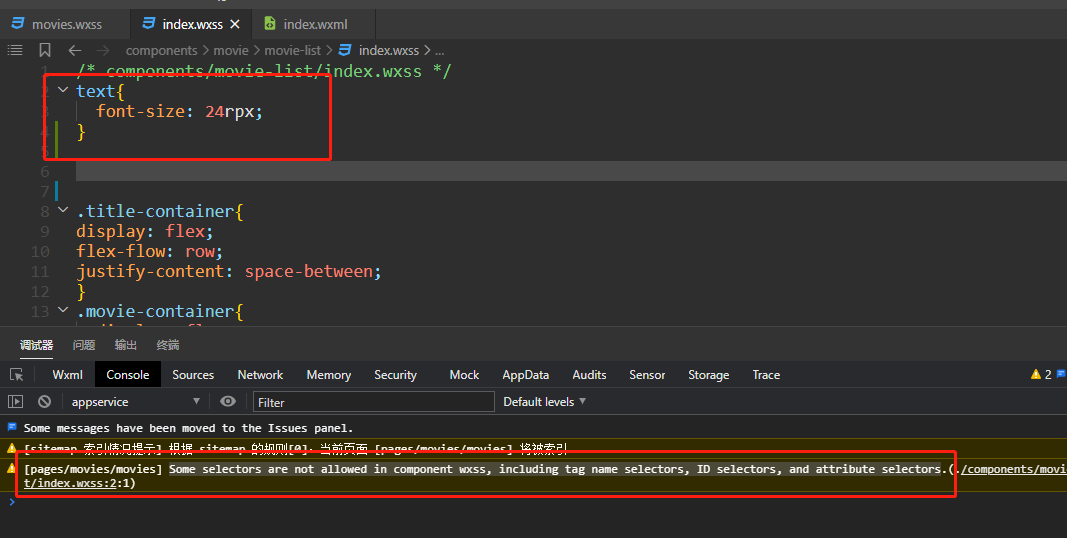Screen dimensions: 1067x538
Task: Open the Audits devtools tab
Action: click(x=589, y=375)
